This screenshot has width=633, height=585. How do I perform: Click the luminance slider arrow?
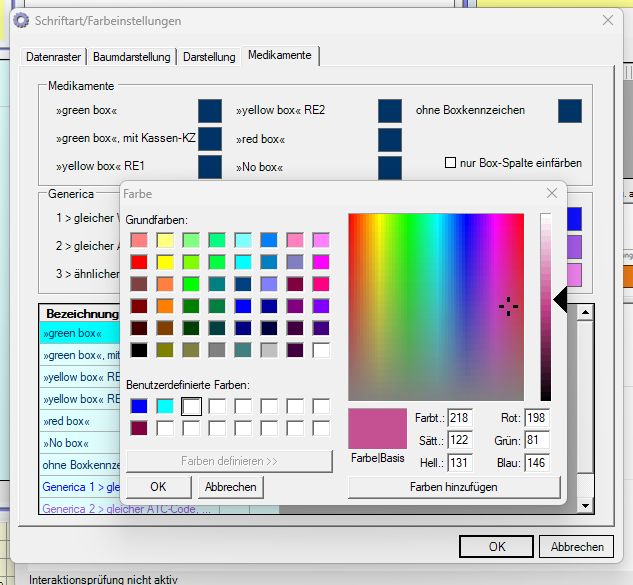pos(560,298)
